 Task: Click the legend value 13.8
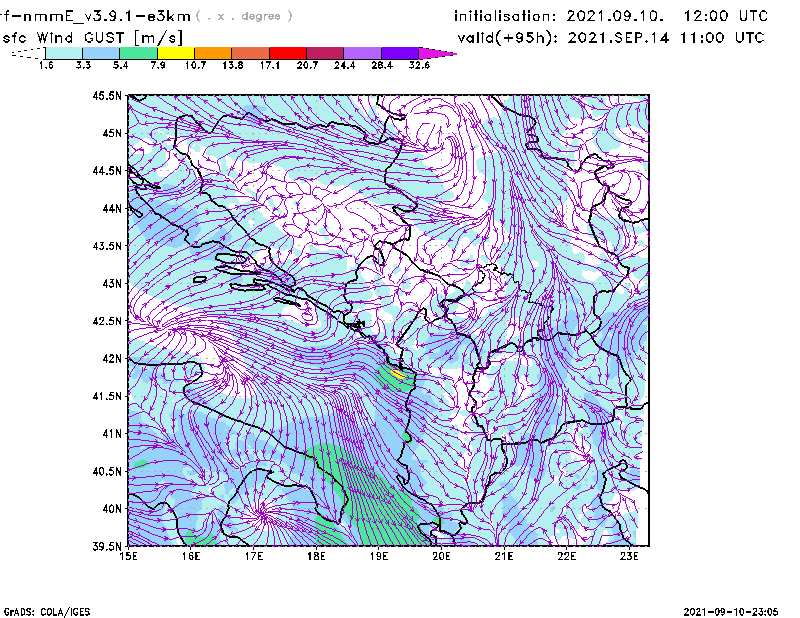pos(233,65)
